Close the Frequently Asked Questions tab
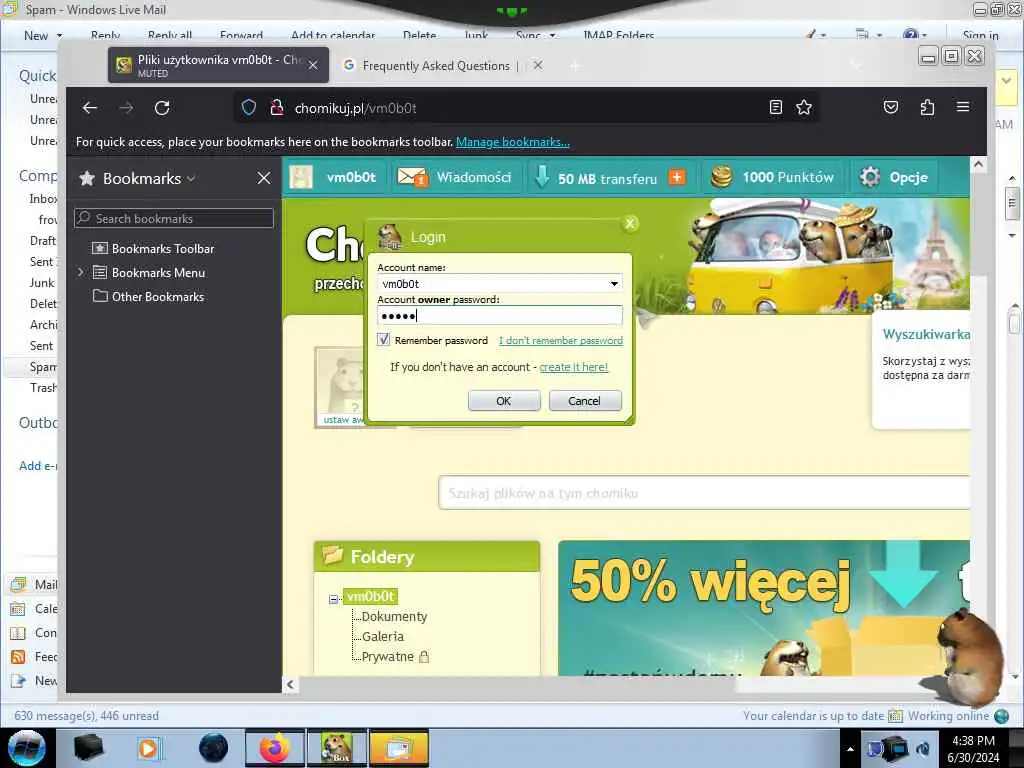This screenshot has height=768, width=1024. (x=537, y=65)
